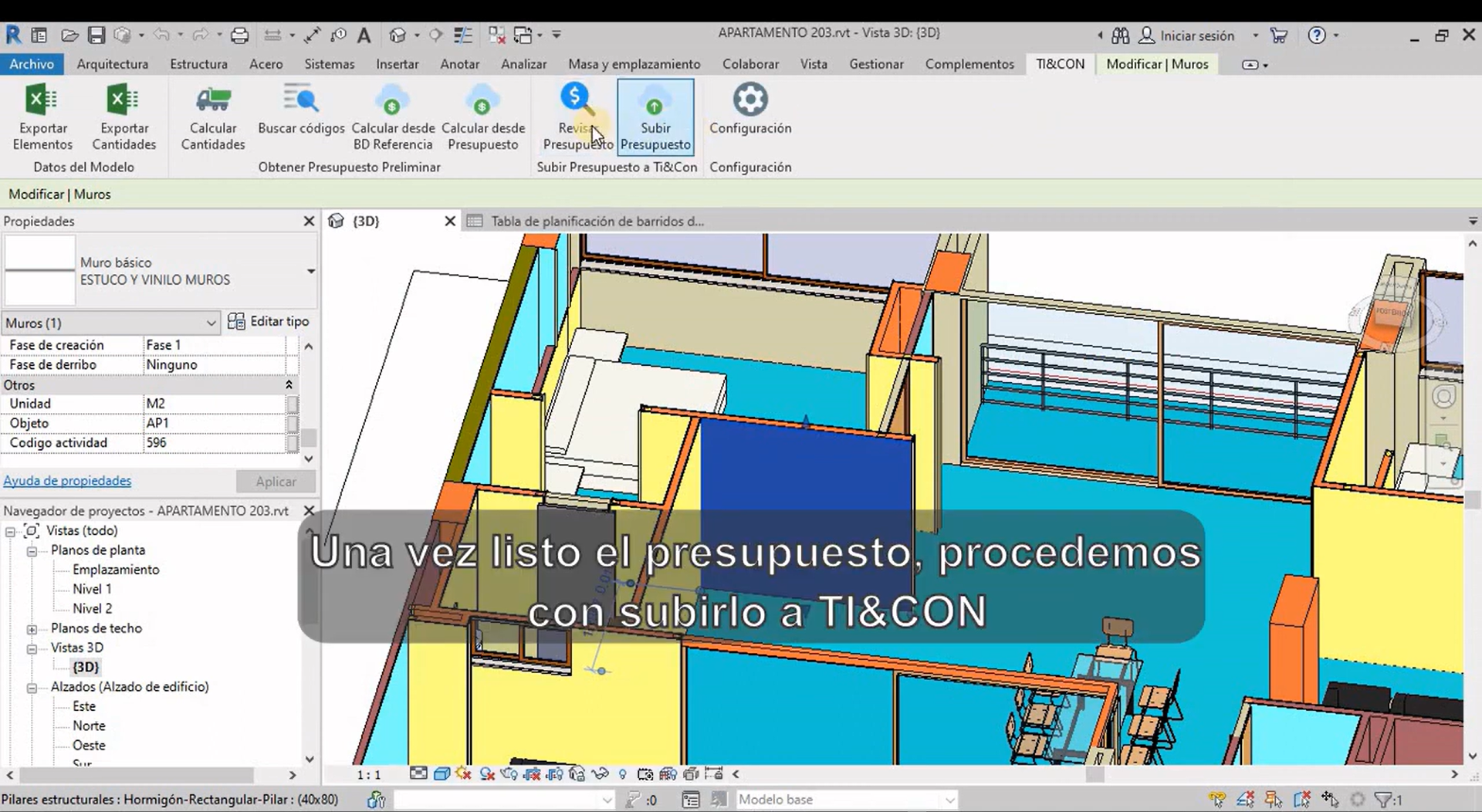Open Ayuda de propiedades link
This screenshot has height=812, width=1482.
(x=67, y=481)
